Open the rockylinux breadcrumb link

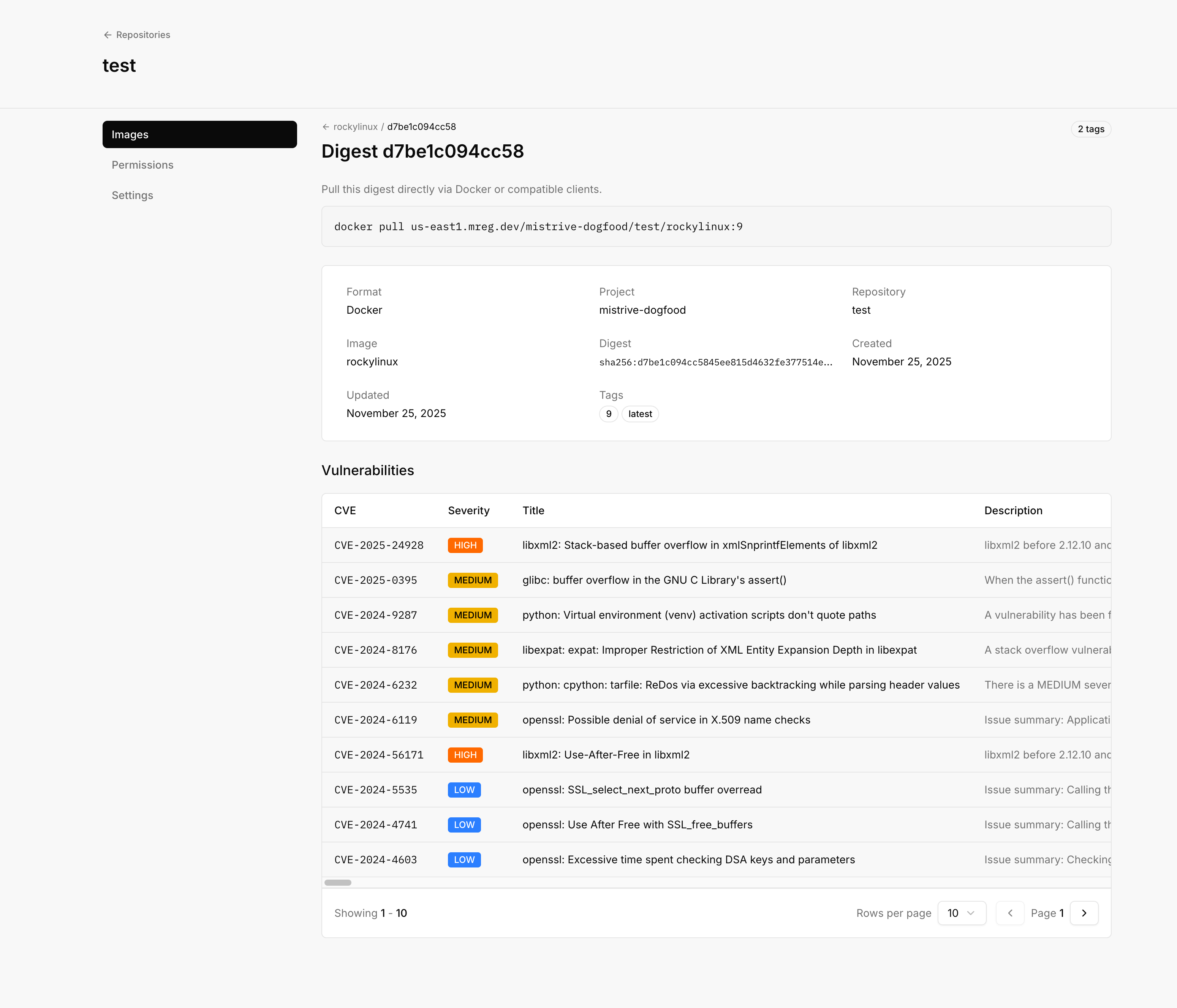tap(355, 127)
